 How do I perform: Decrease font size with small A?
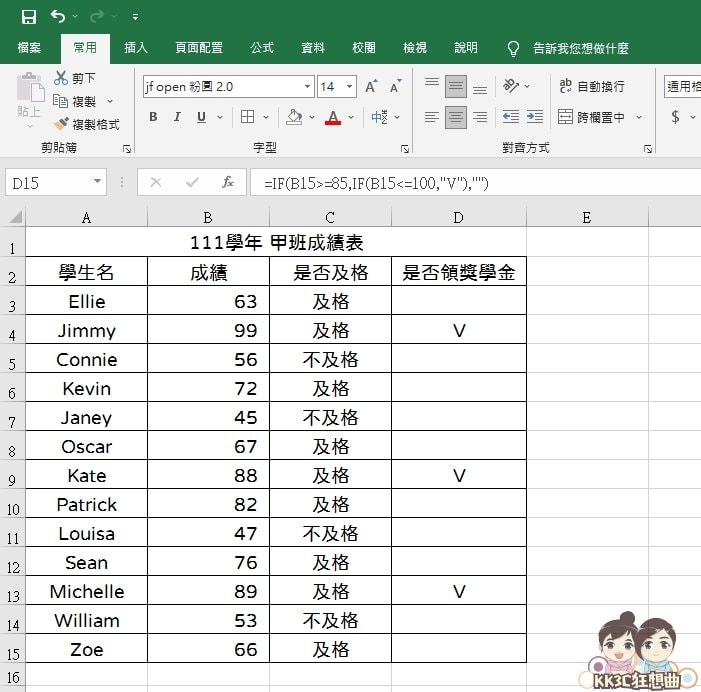pyautogui.click(x=396, y=86)
